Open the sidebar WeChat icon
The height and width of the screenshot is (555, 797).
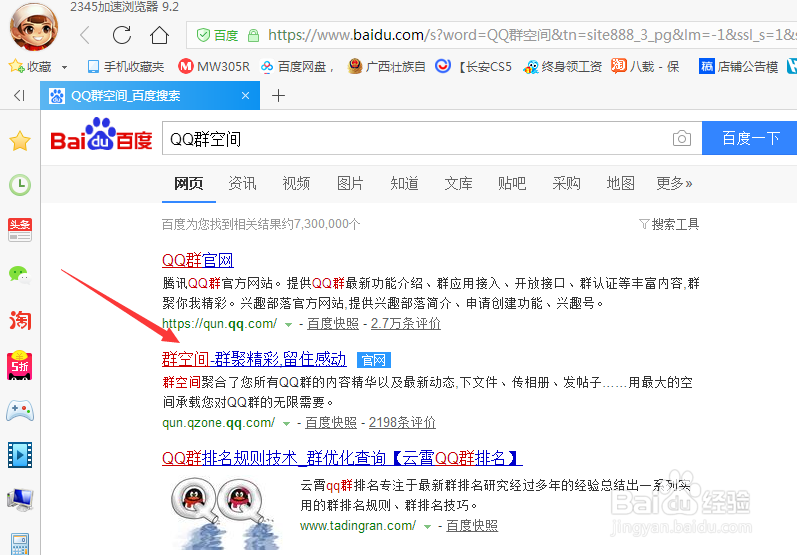tap(20, 275)
